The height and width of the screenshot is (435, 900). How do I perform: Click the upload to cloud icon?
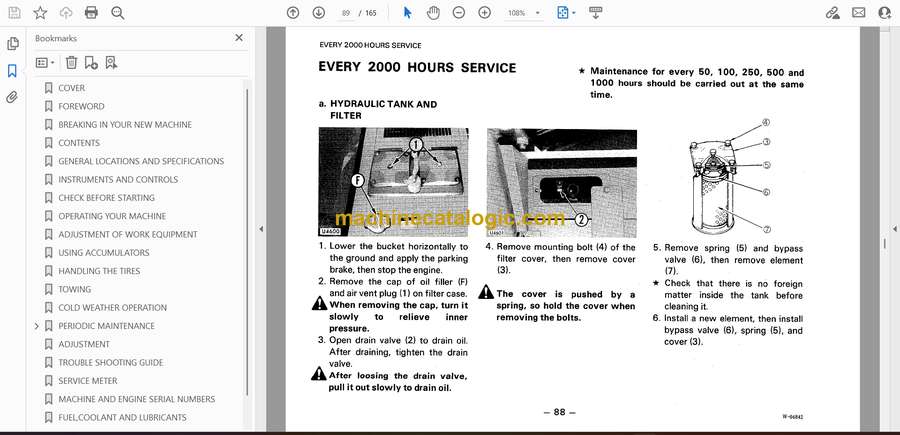pos(66,13)
